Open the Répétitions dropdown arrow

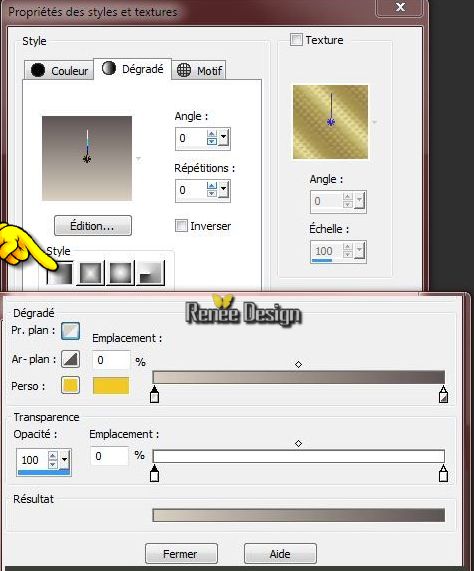(x=224, y=189)
